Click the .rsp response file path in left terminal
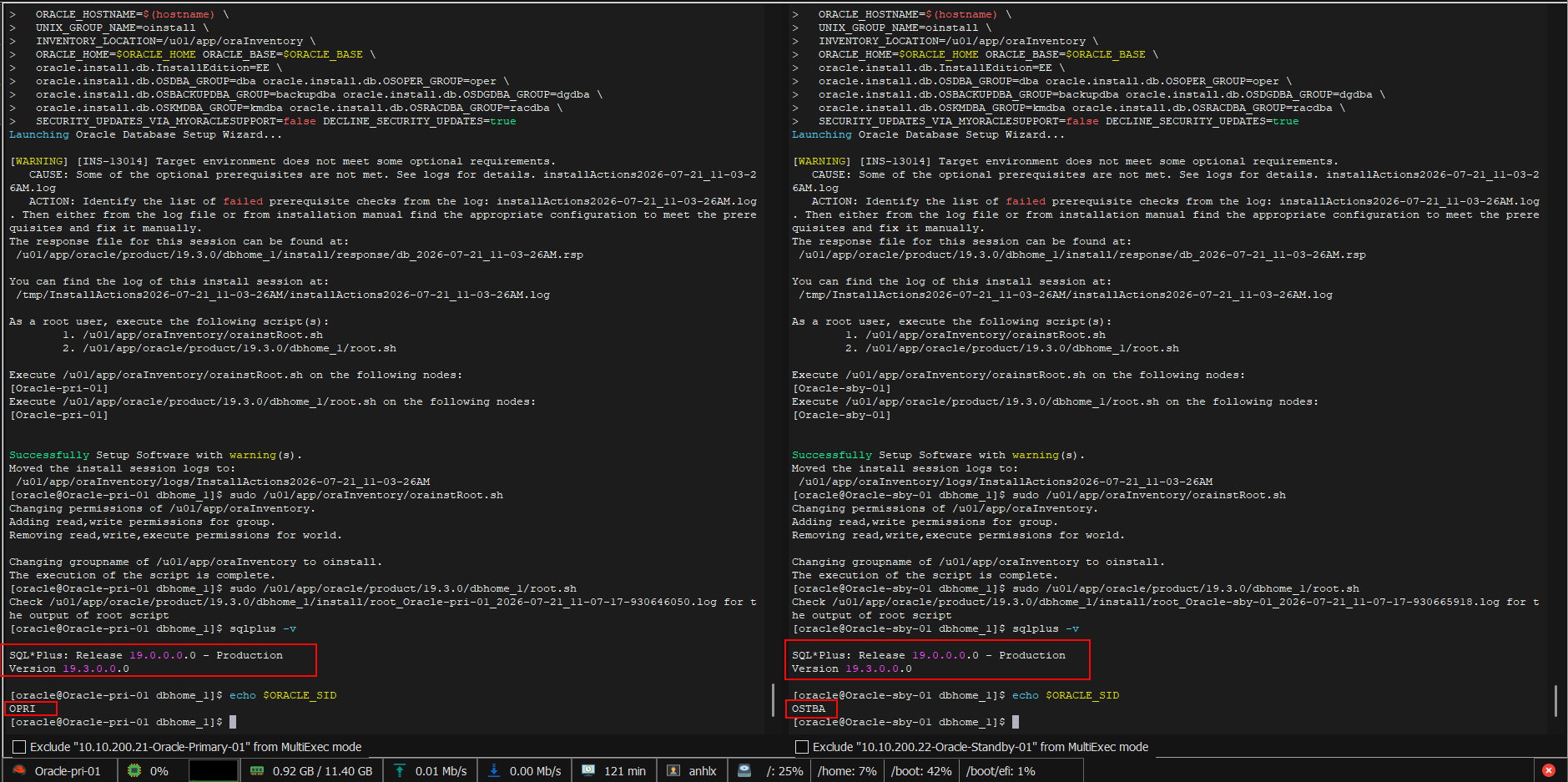 pos(300,255)
